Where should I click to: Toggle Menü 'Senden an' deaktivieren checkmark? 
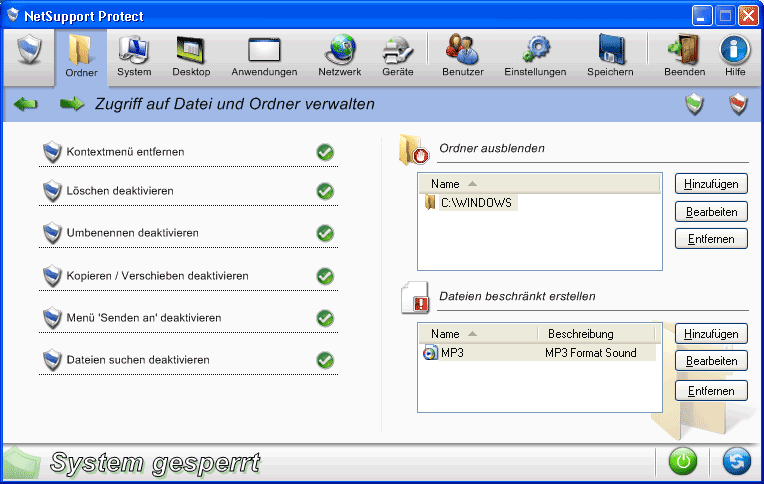[325, 318]
